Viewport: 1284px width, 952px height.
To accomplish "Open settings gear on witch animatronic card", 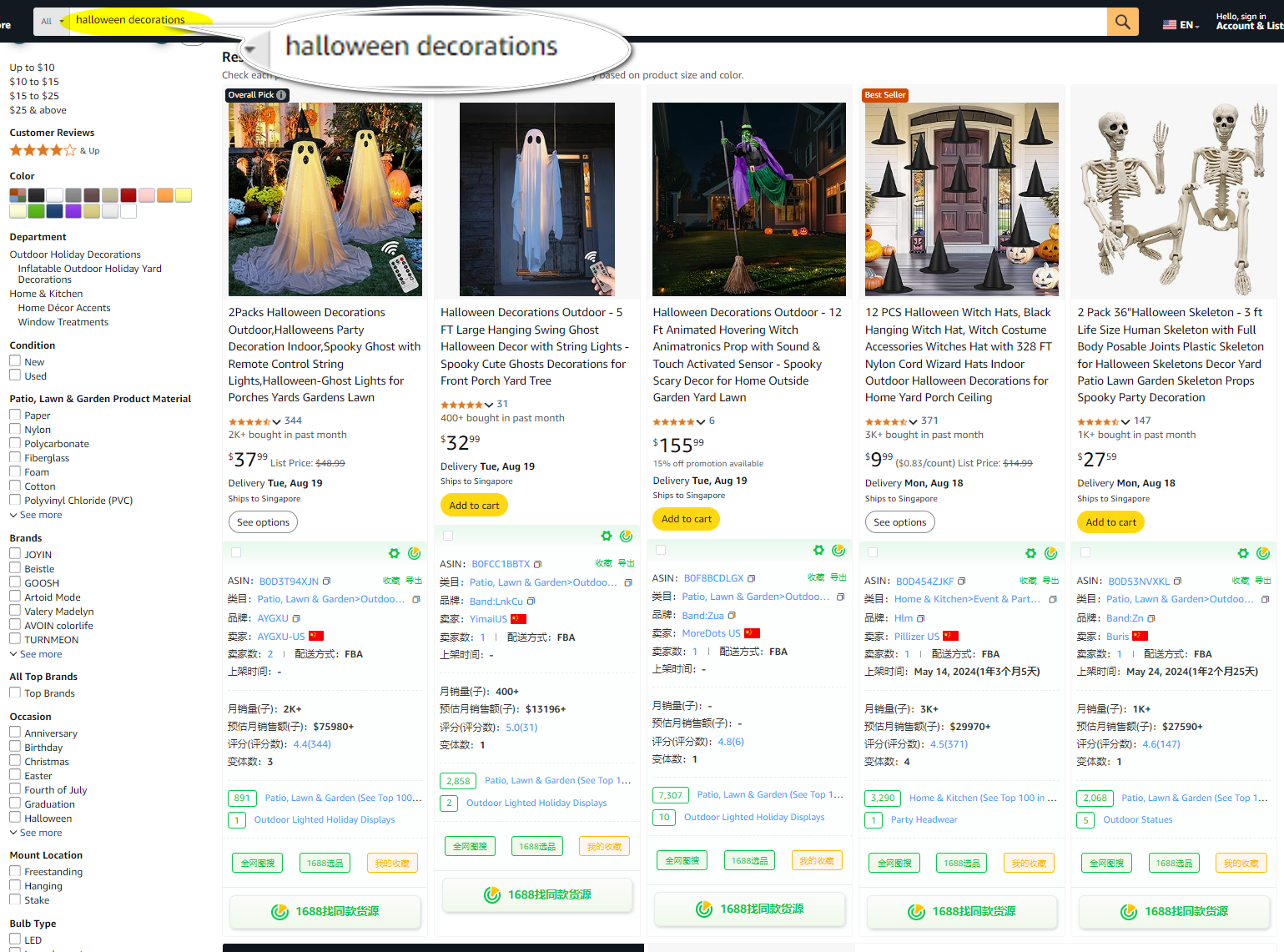I will point(818,550).
